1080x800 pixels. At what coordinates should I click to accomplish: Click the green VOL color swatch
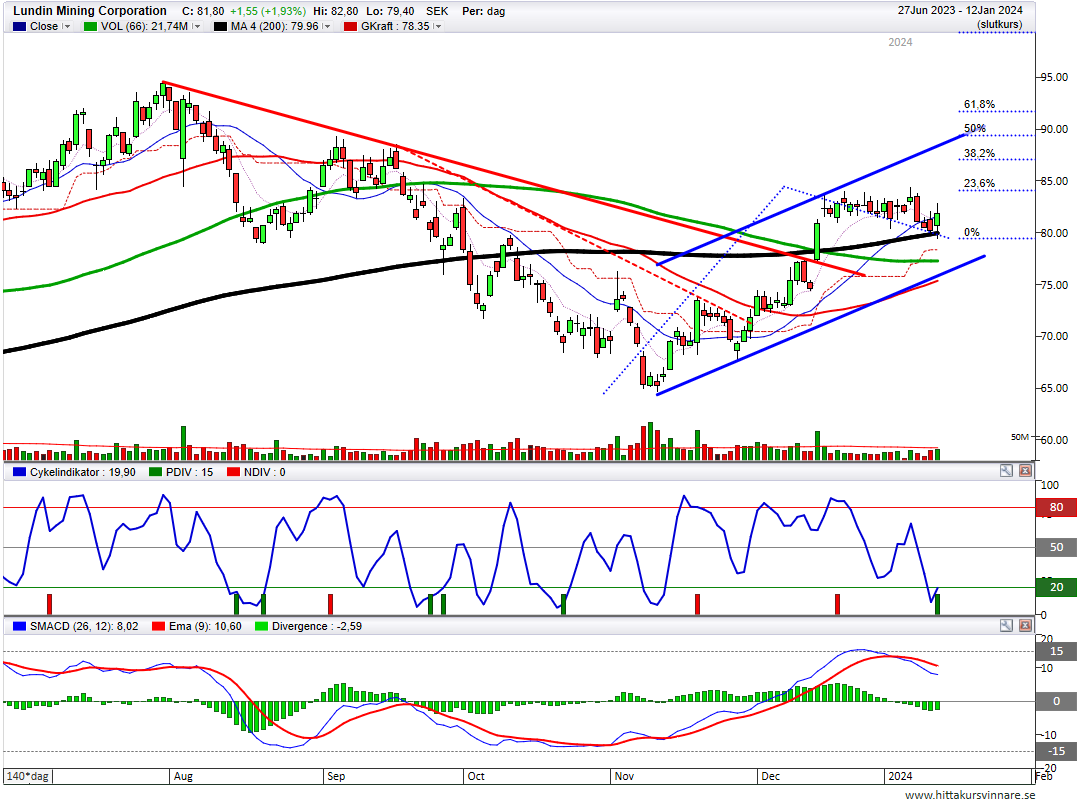click(90, 26)
